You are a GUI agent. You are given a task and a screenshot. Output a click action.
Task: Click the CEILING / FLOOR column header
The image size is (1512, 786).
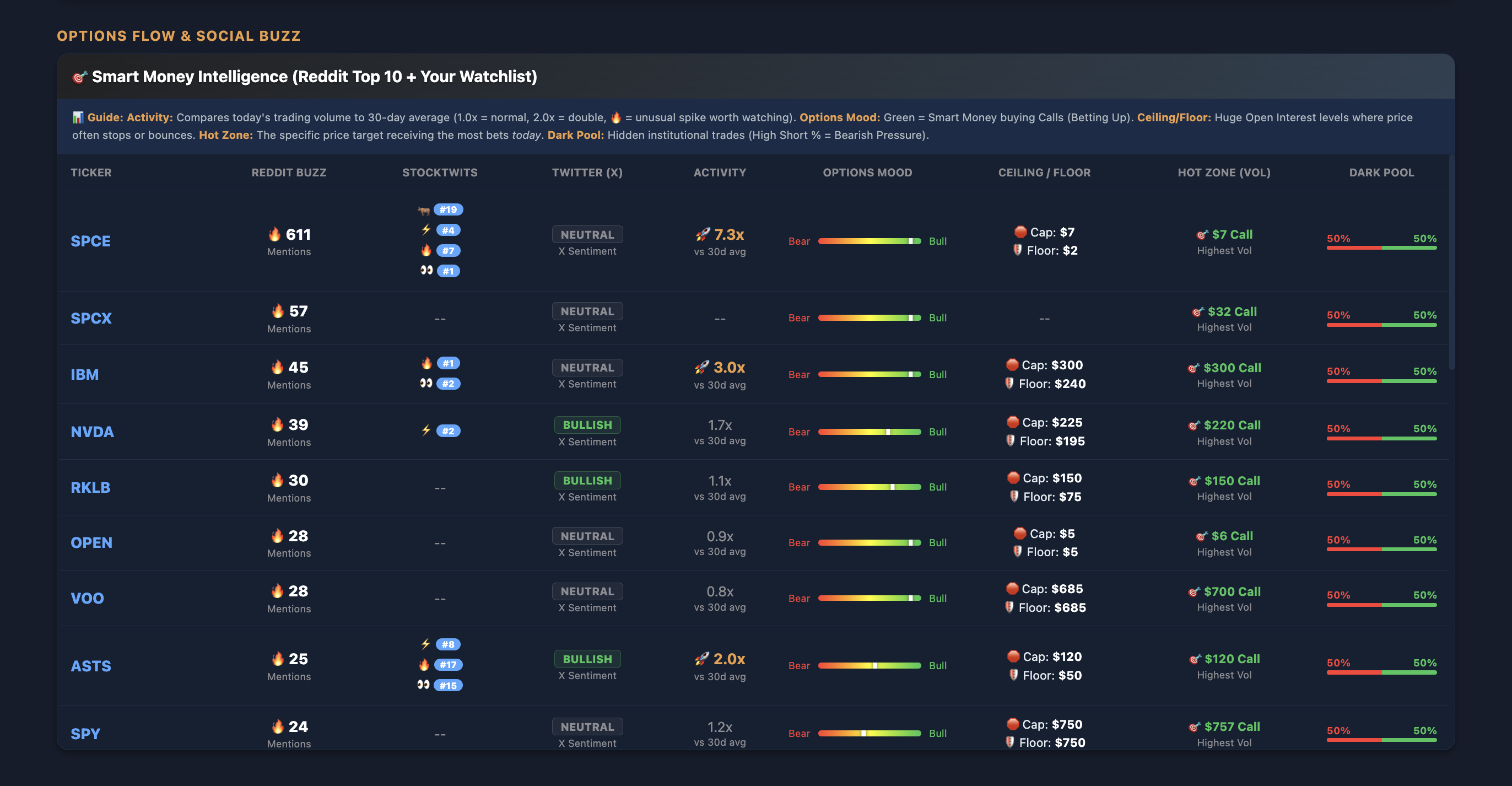[1044, 173]
